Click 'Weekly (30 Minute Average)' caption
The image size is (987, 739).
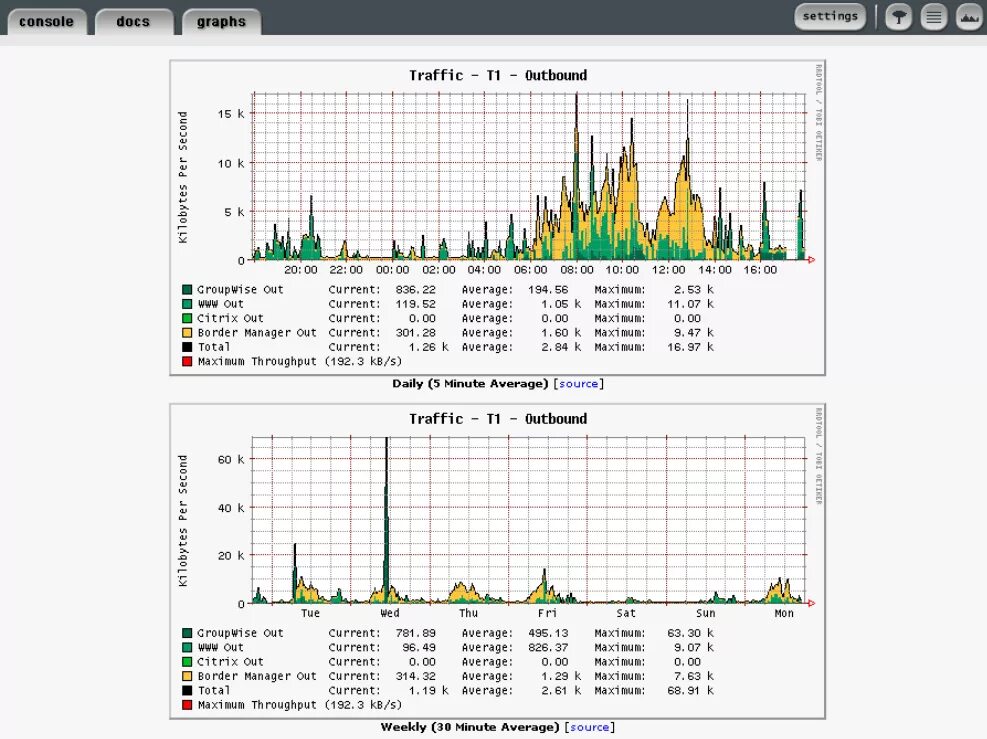coord(470,727)
